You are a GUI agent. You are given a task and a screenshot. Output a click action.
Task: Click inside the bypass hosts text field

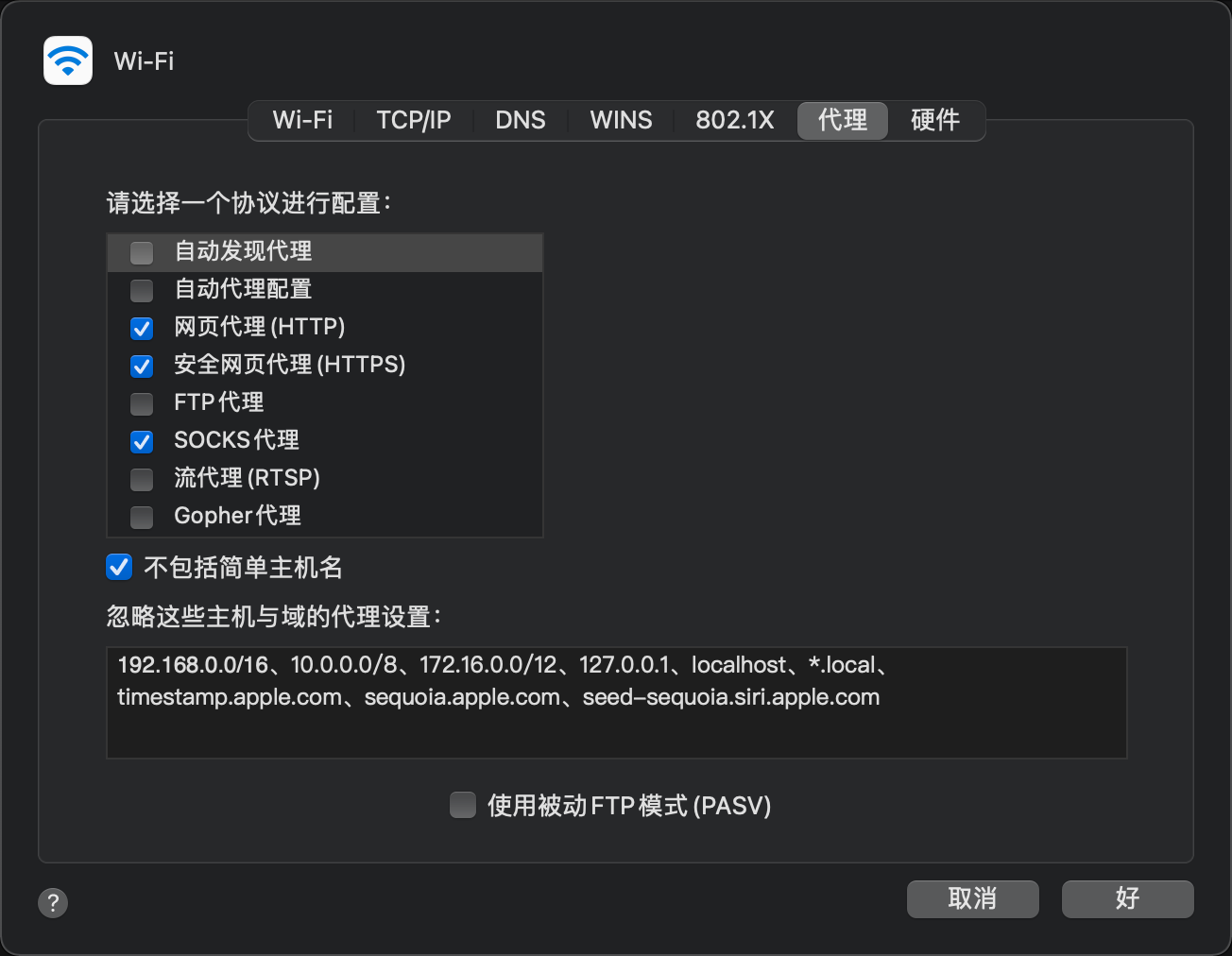tap(616, 727)
